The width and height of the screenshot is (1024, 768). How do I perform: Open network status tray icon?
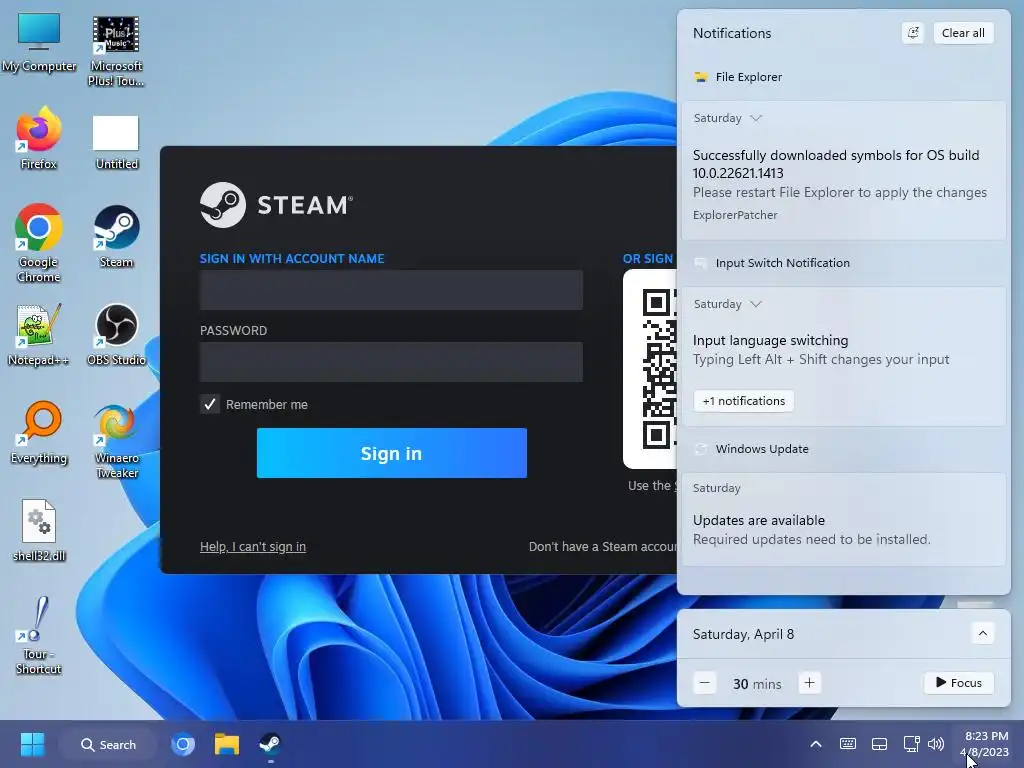pyautogui.click(x=911, y=744)
